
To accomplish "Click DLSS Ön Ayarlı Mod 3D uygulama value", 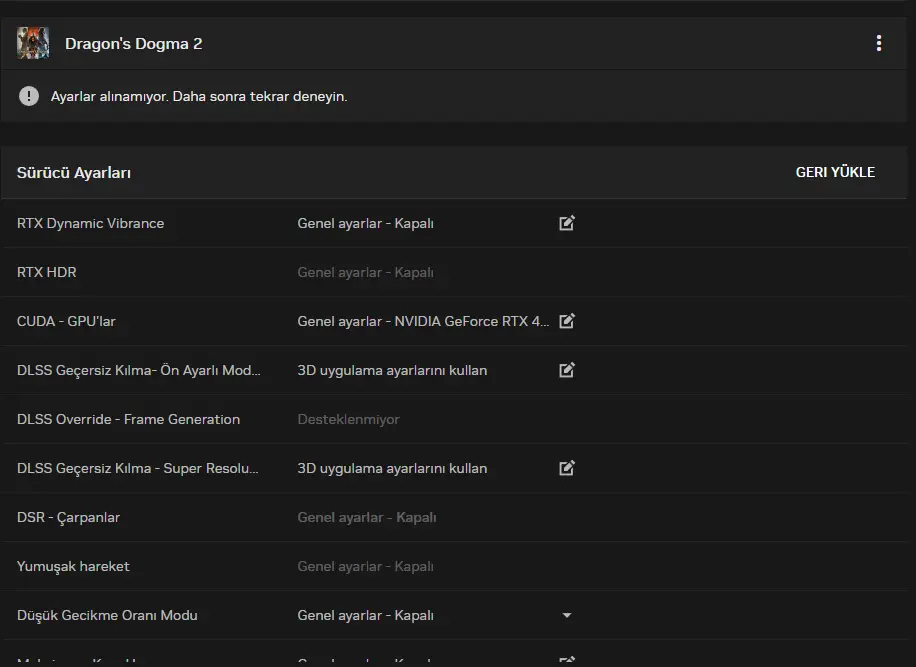I will click(392, 370).
